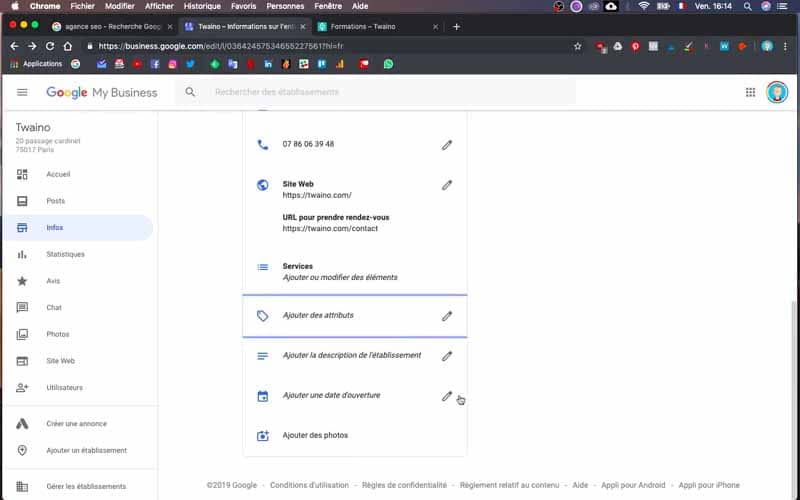Open Chrome three-dot menu
The image size is (800, 500).
785,46
